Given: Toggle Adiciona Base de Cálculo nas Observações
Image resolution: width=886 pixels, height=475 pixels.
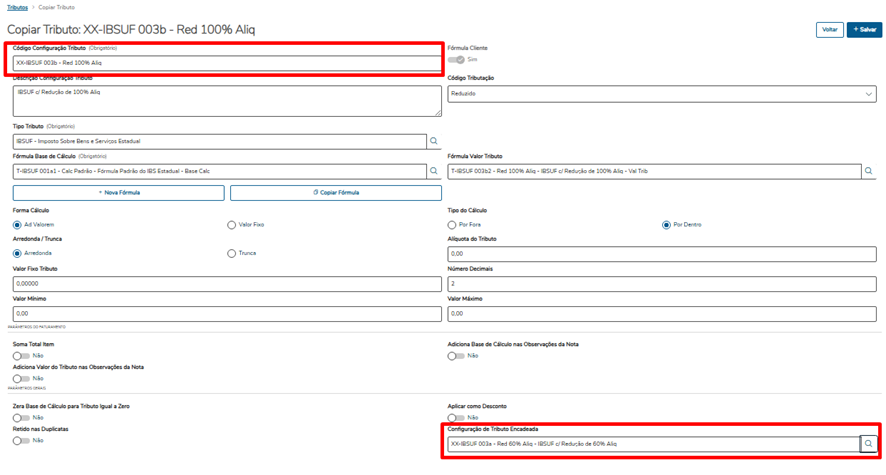Looking at the screenshot, I should point(456,356).
